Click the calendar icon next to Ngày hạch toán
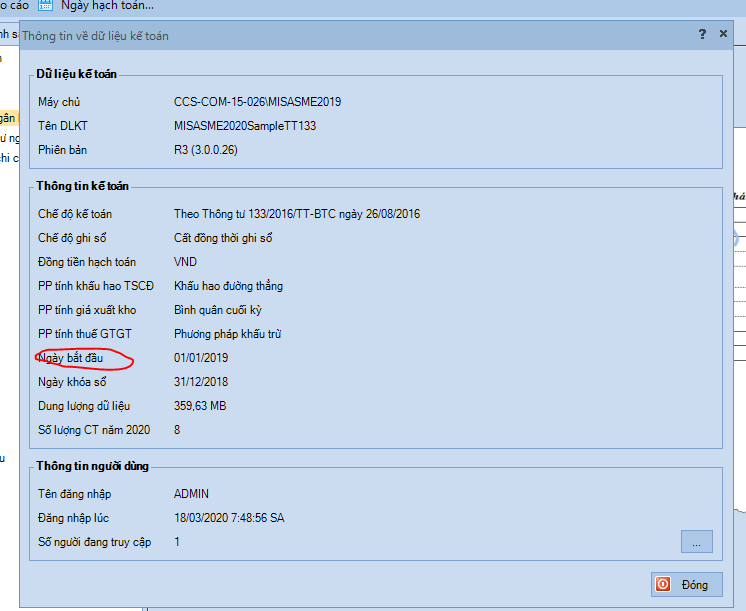This screenshot has width=746, height=611. pos(45,6)
